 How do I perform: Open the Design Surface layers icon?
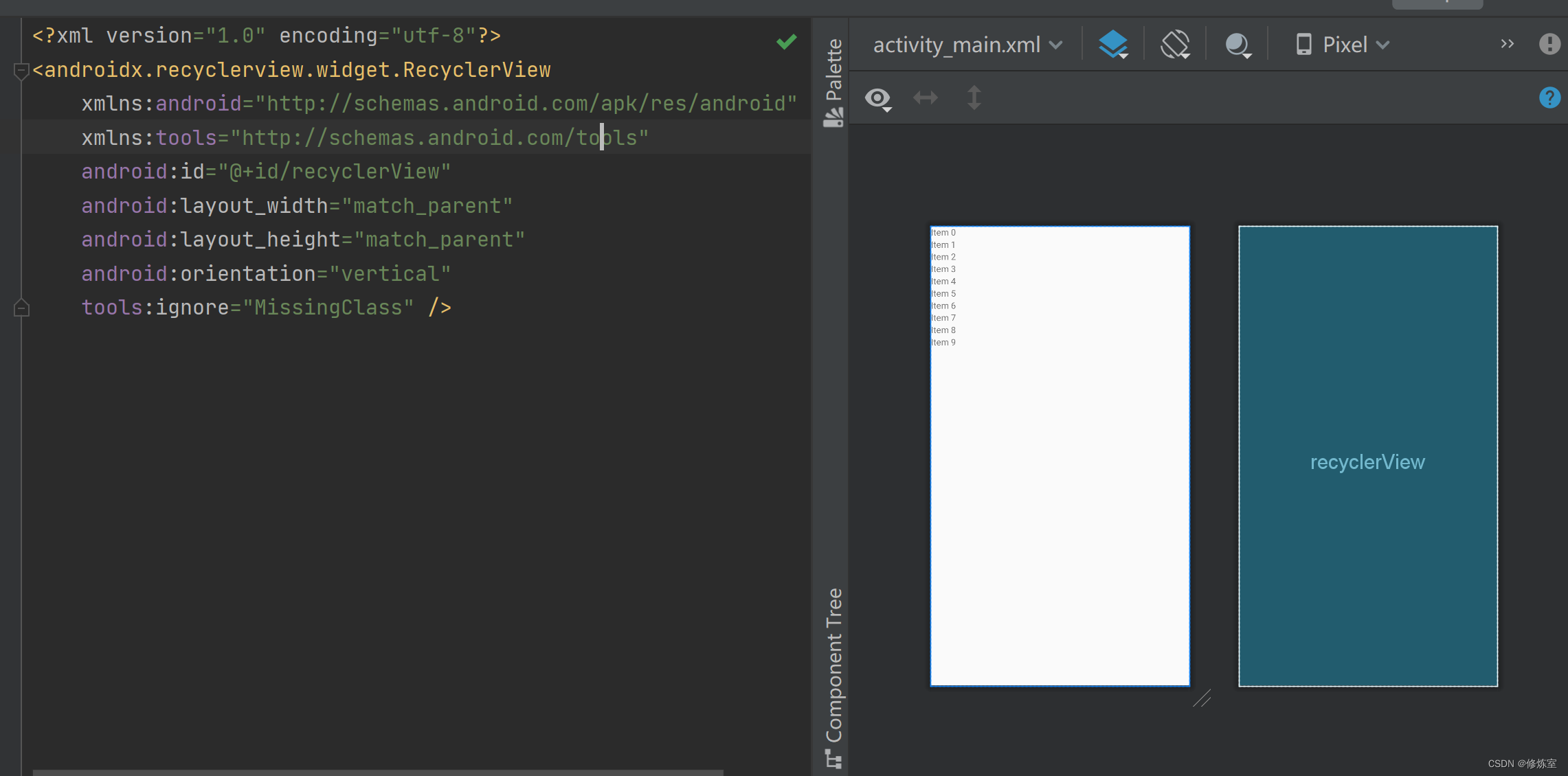[1112, 43]
